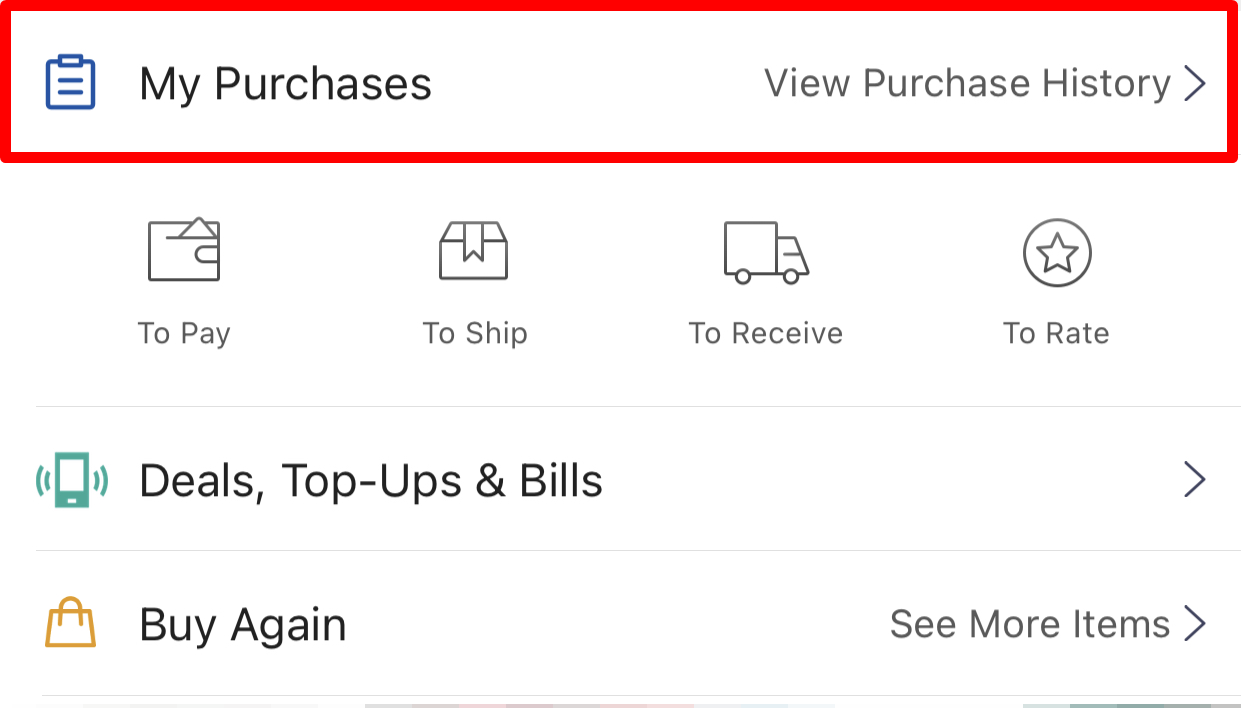
Task: Click the To Receive text label
Action: [765, 333]
